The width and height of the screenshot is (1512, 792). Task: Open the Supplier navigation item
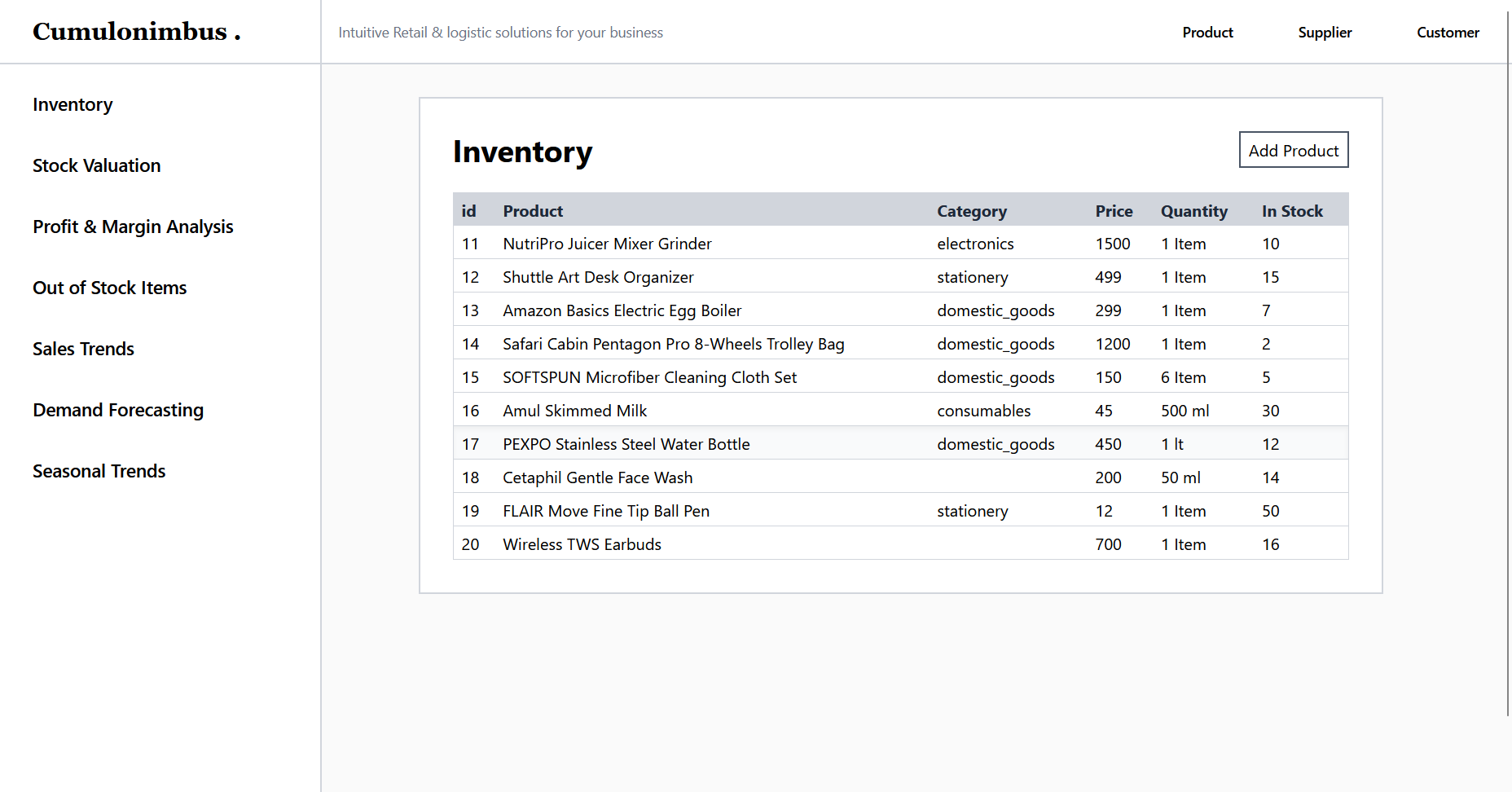tap(1325, 33)
